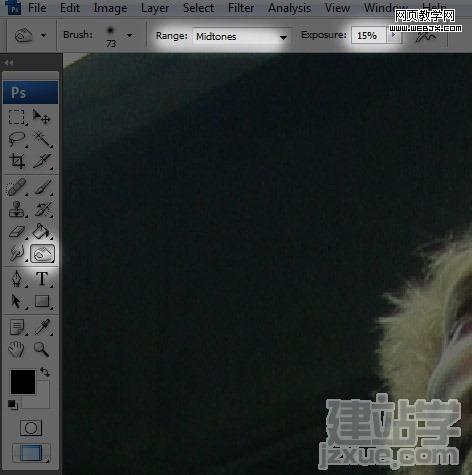The height and width of the screenshot is (475, 472).
Task: Open the View menu
Action: (x=337, y=8)
